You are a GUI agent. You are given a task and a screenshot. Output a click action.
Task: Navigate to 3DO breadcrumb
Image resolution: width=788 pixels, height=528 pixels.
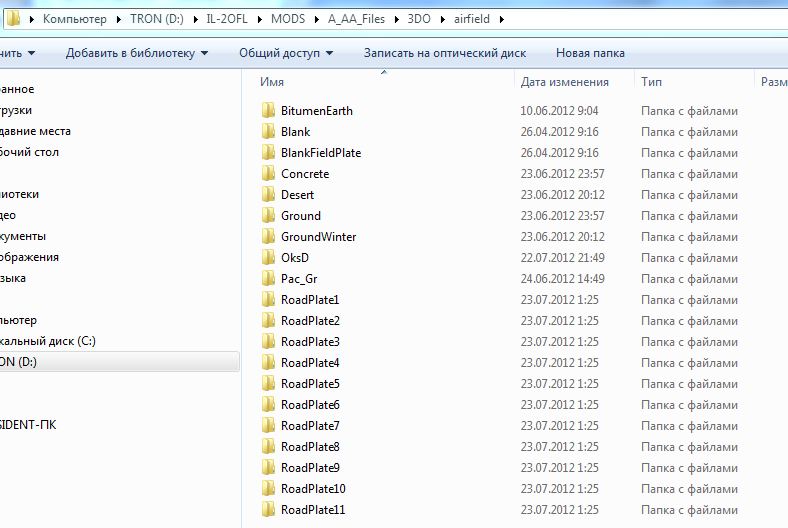pyautogui.click(x=419, y=19)
